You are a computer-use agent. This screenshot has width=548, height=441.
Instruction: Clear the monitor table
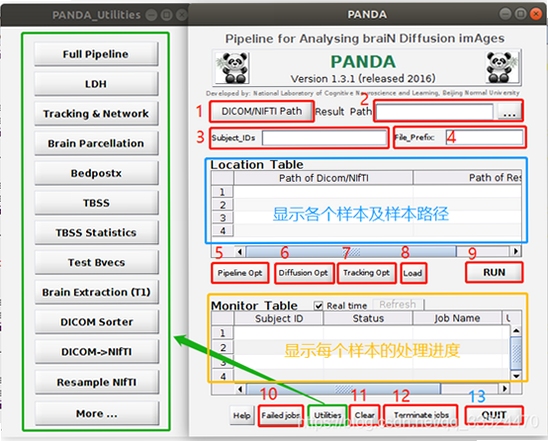(365, 415)
